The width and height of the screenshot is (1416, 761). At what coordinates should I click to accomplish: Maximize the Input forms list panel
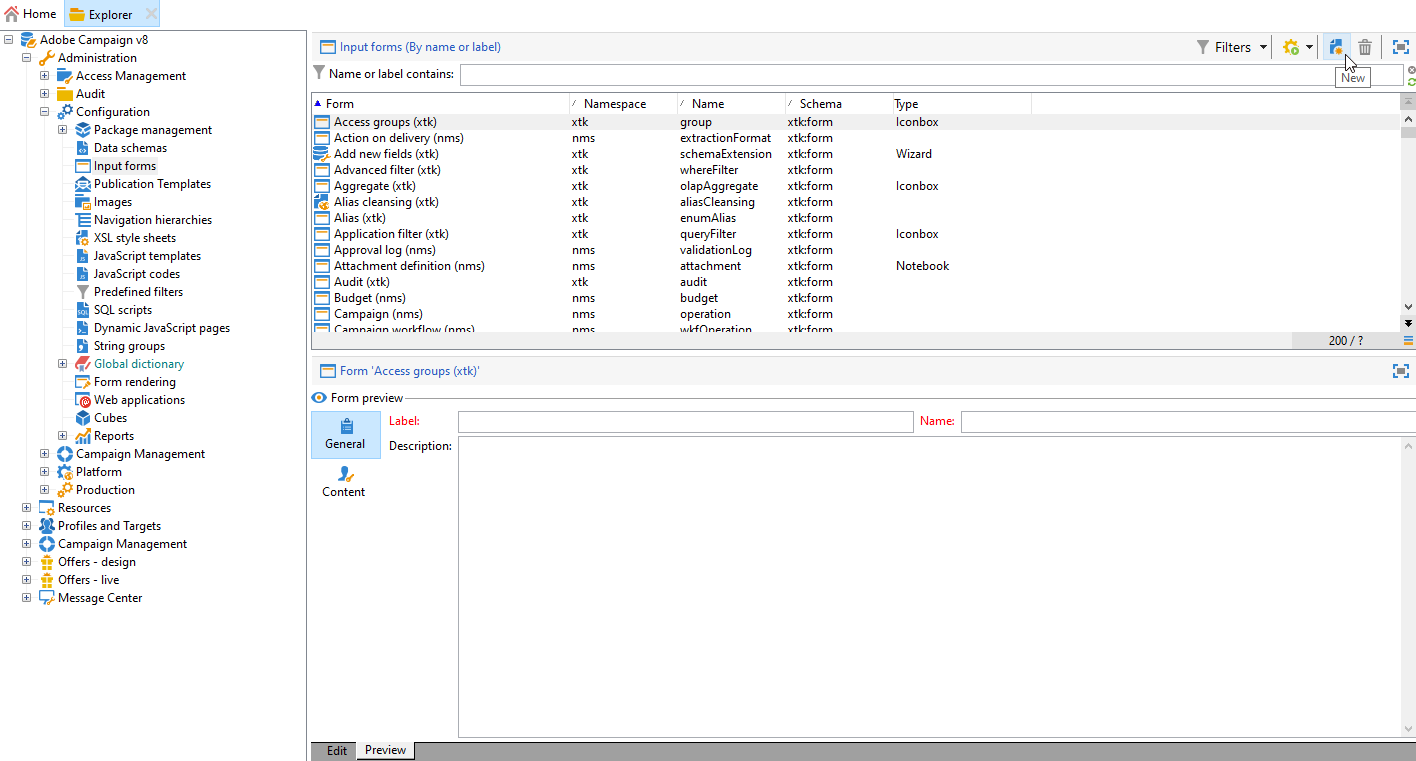point(1401,47)
